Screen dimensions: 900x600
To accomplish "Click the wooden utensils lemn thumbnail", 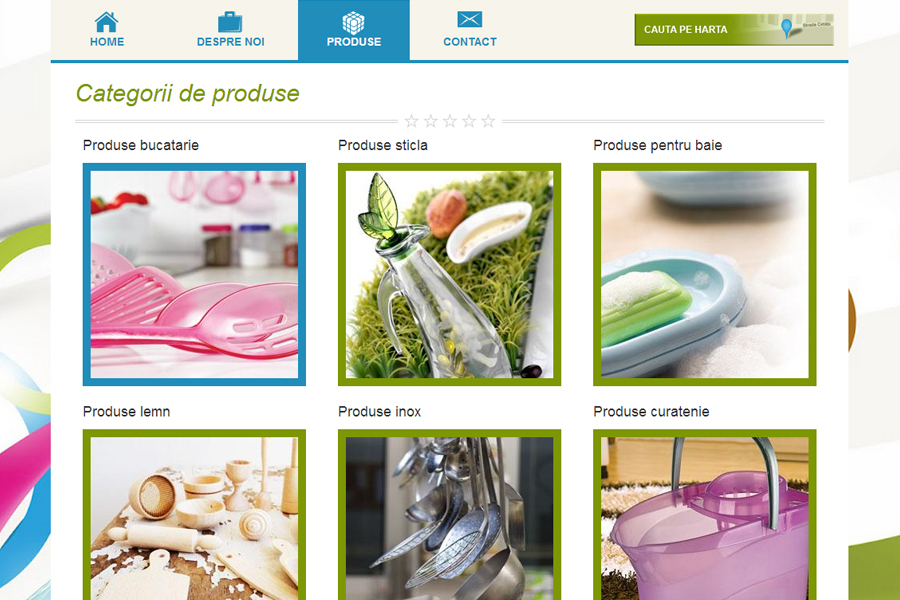I will tap(194, 515).
